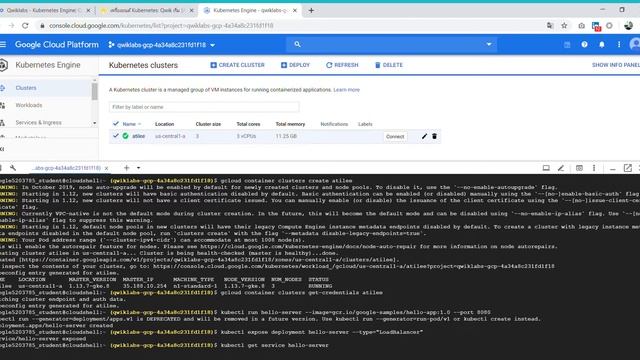
Task: Open the notifications bell in GCP header
Action: [x=602, y=44]
